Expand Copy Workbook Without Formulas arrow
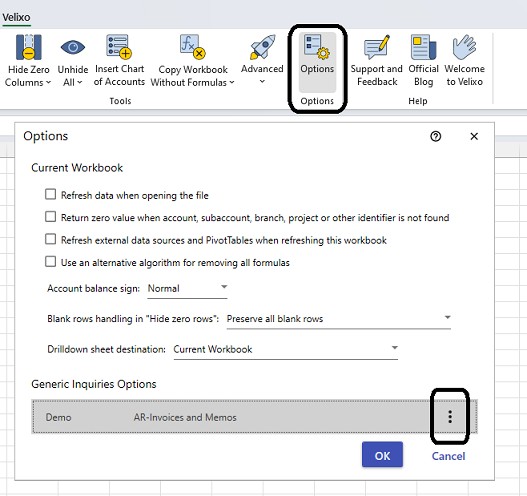Screen dimensions: 527x496 (x=232, y=82)
